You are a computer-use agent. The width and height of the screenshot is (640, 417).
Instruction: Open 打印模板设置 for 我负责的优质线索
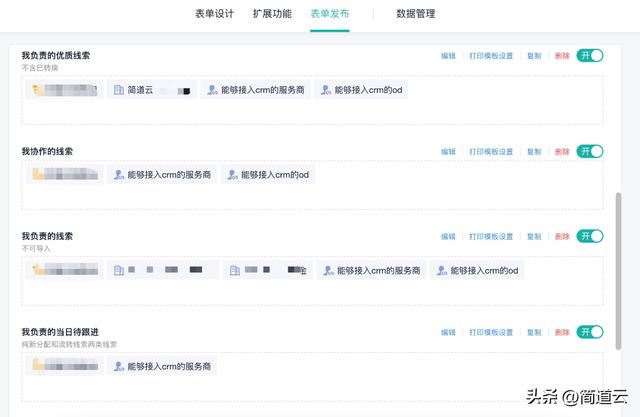tap(491, 56)
